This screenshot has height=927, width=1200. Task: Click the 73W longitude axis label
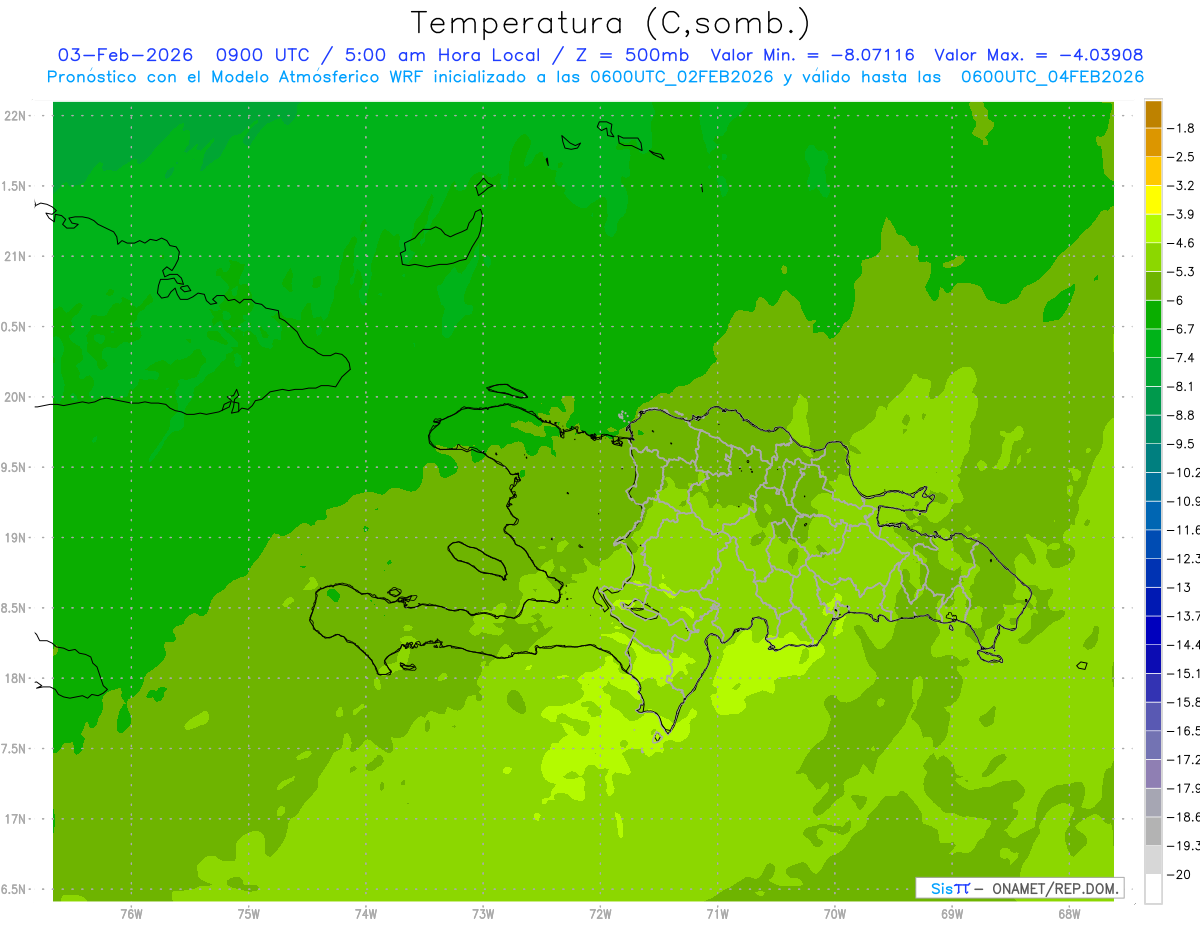[483, 913]
